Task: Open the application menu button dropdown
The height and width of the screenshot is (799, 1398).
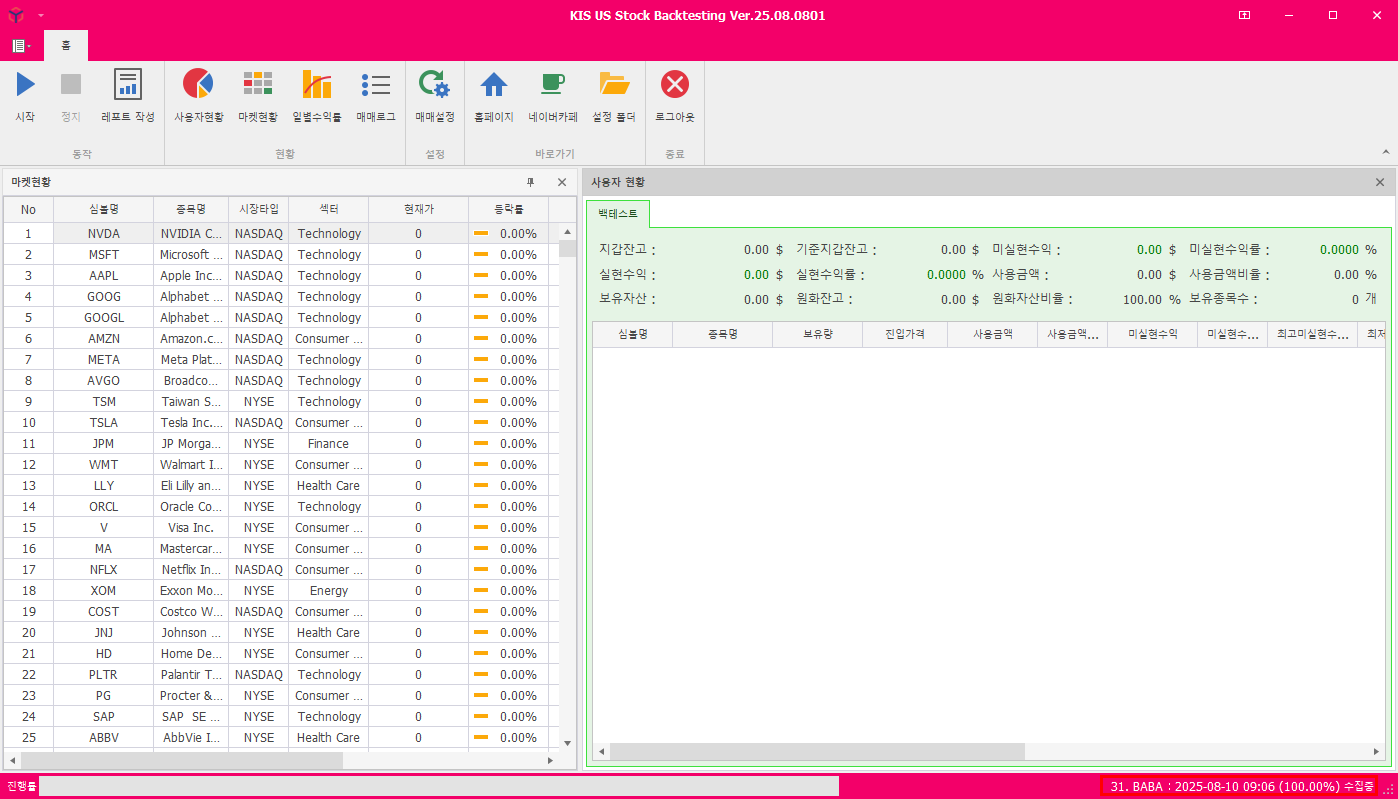Action: 21,46
